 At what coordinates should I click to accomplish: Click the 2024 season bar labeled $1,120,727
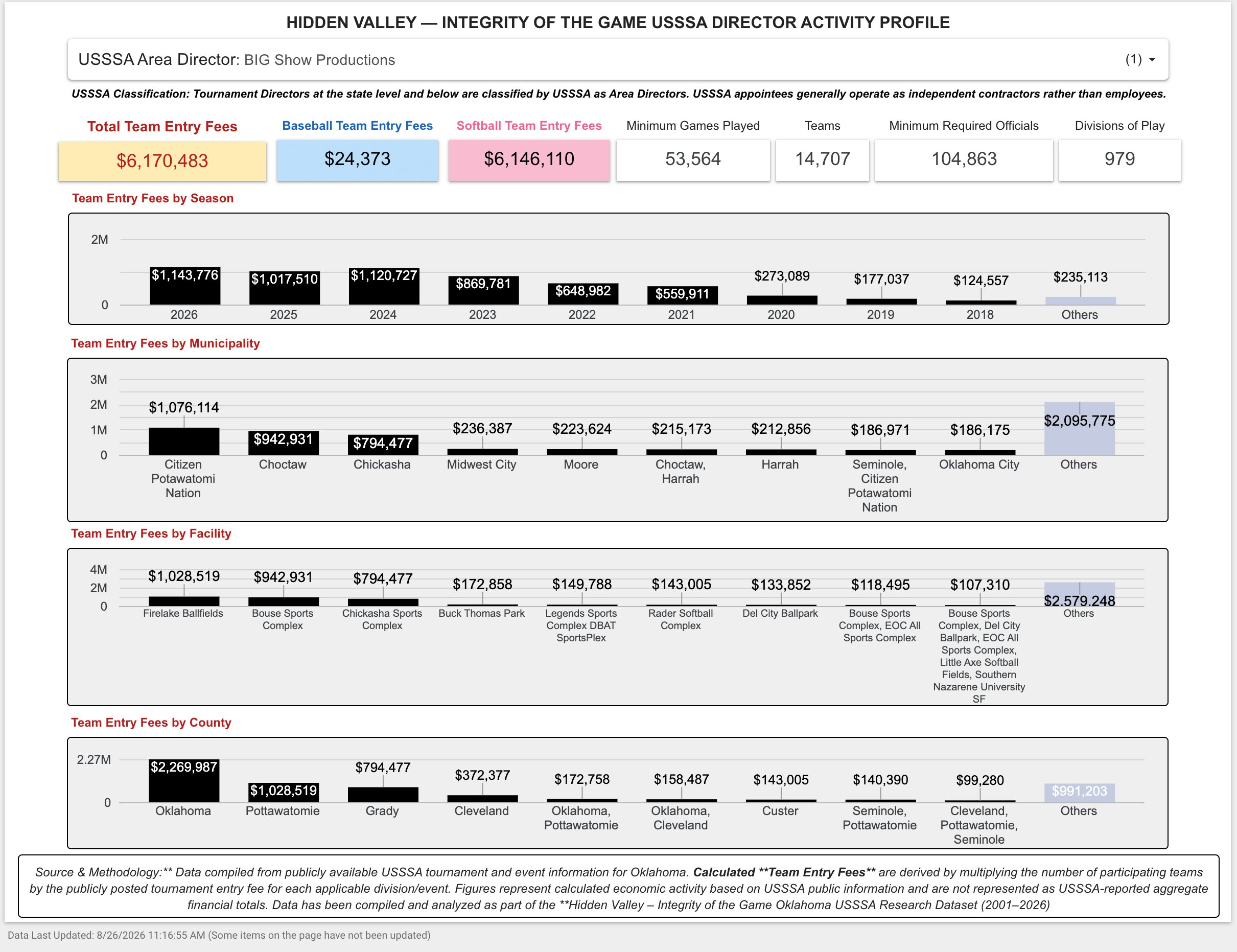pos(384,287)
